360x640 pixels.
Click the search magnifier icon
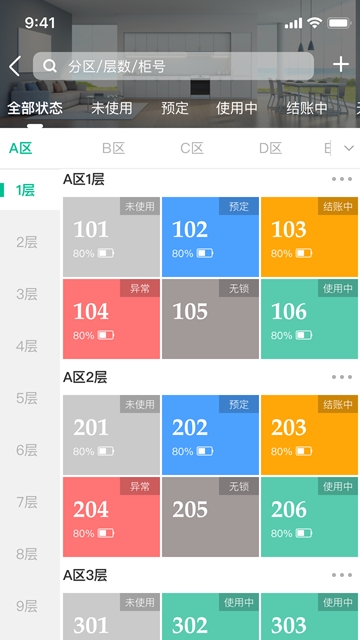pos(50,66)
